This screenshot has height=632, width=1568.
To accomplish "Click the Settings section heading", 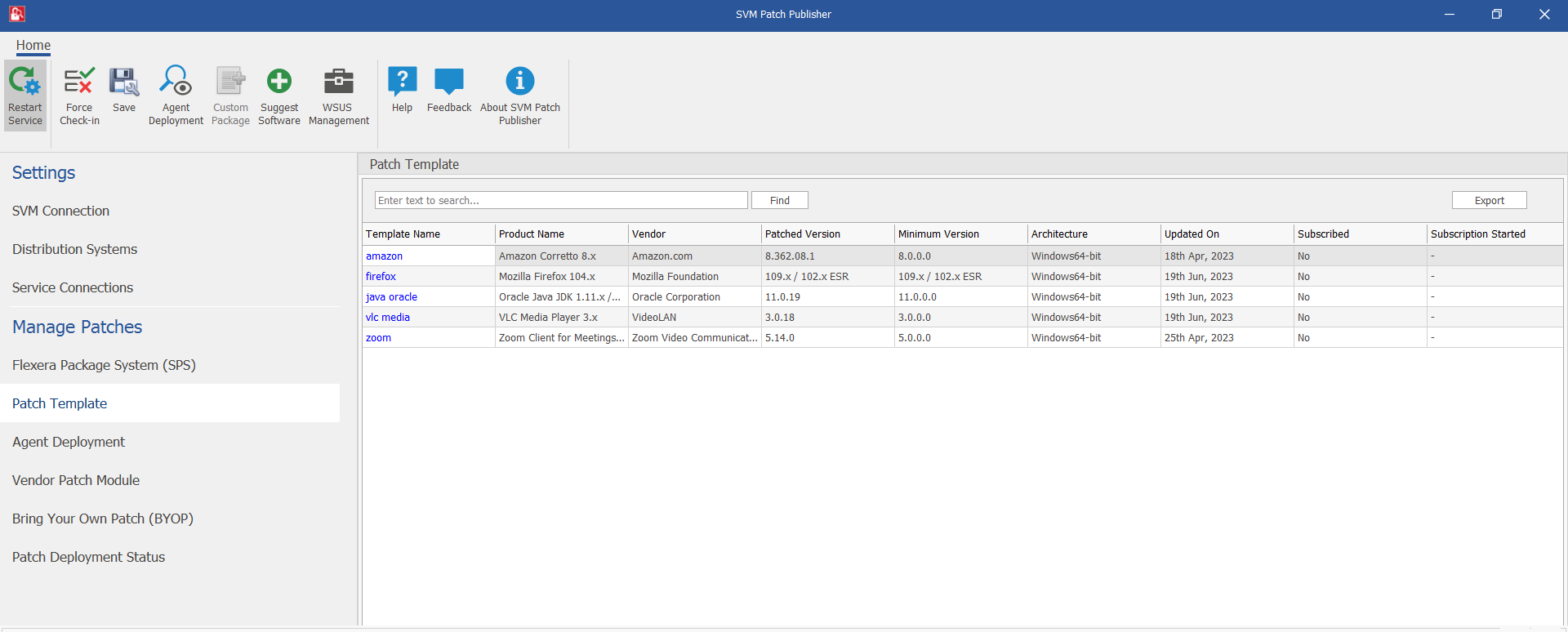I will click(43, 173).
